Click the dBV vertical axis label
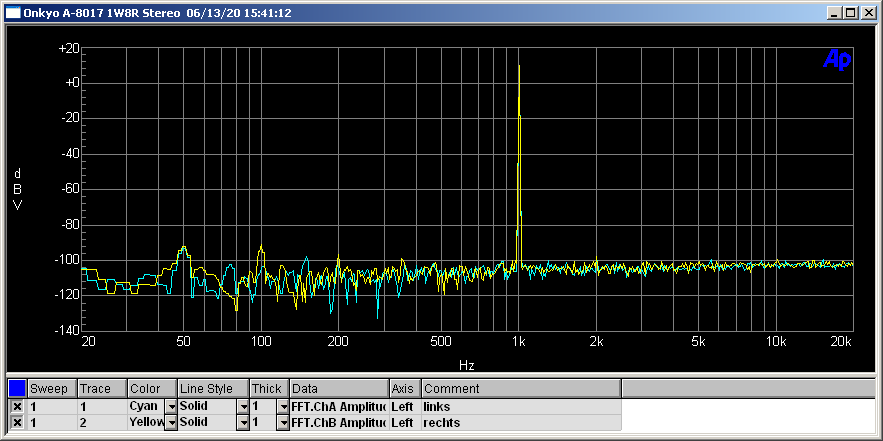Image resolution: width=883 pixels, height=441 pixels. [x=17, y=189]
